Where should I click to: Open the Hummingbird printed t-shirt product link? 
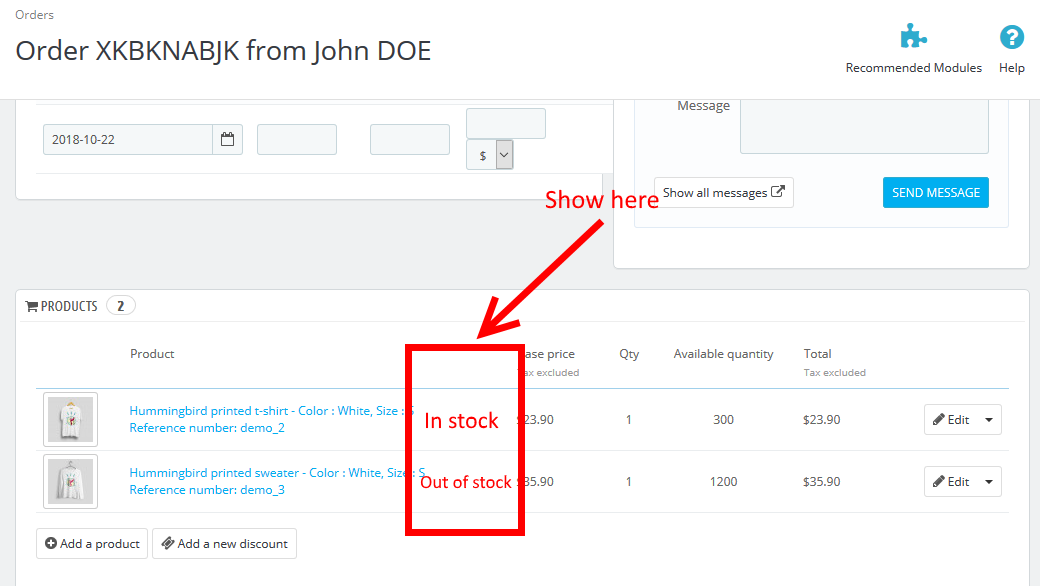(x=271, y=411)
